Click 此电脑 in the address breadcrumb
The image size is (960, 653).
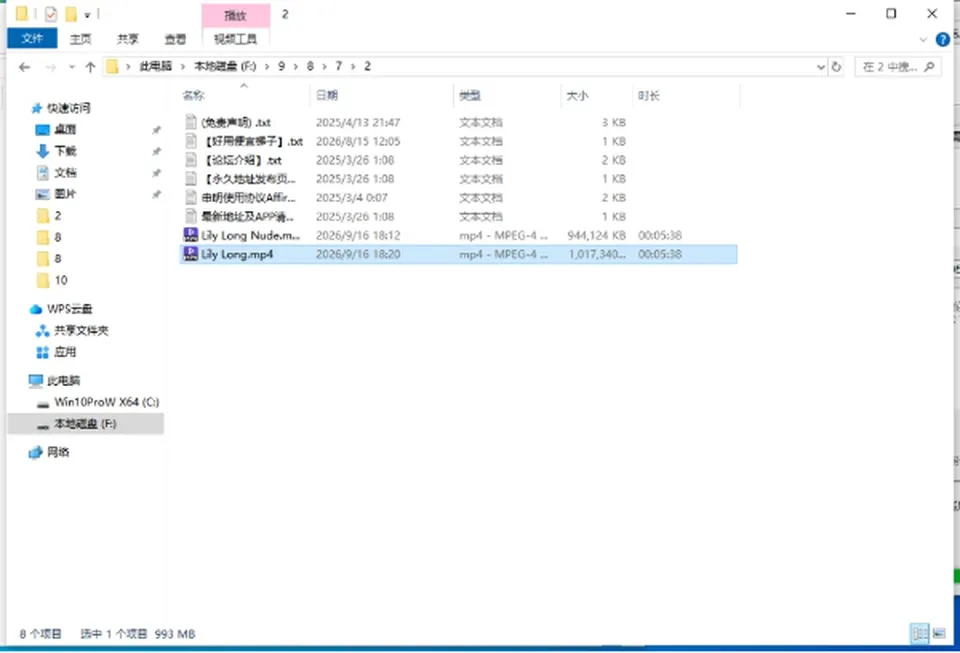156,66
